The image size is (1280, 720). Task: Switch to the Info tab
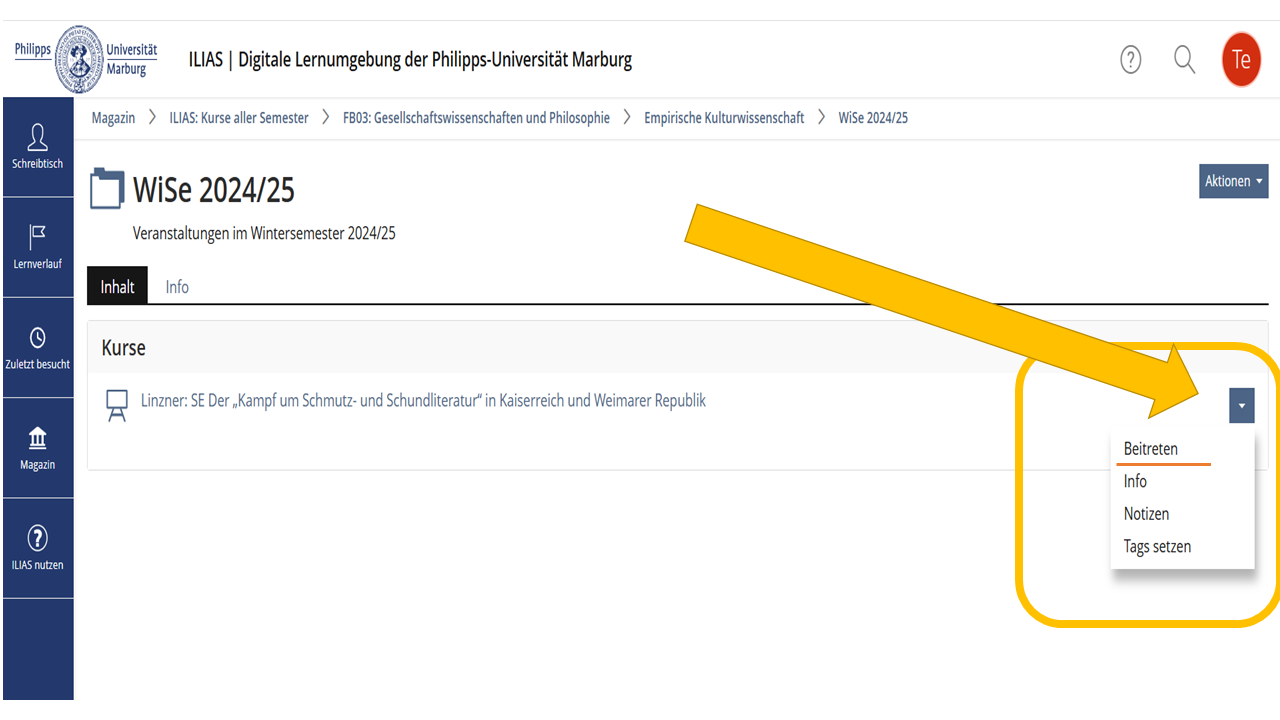click(177, 287)
